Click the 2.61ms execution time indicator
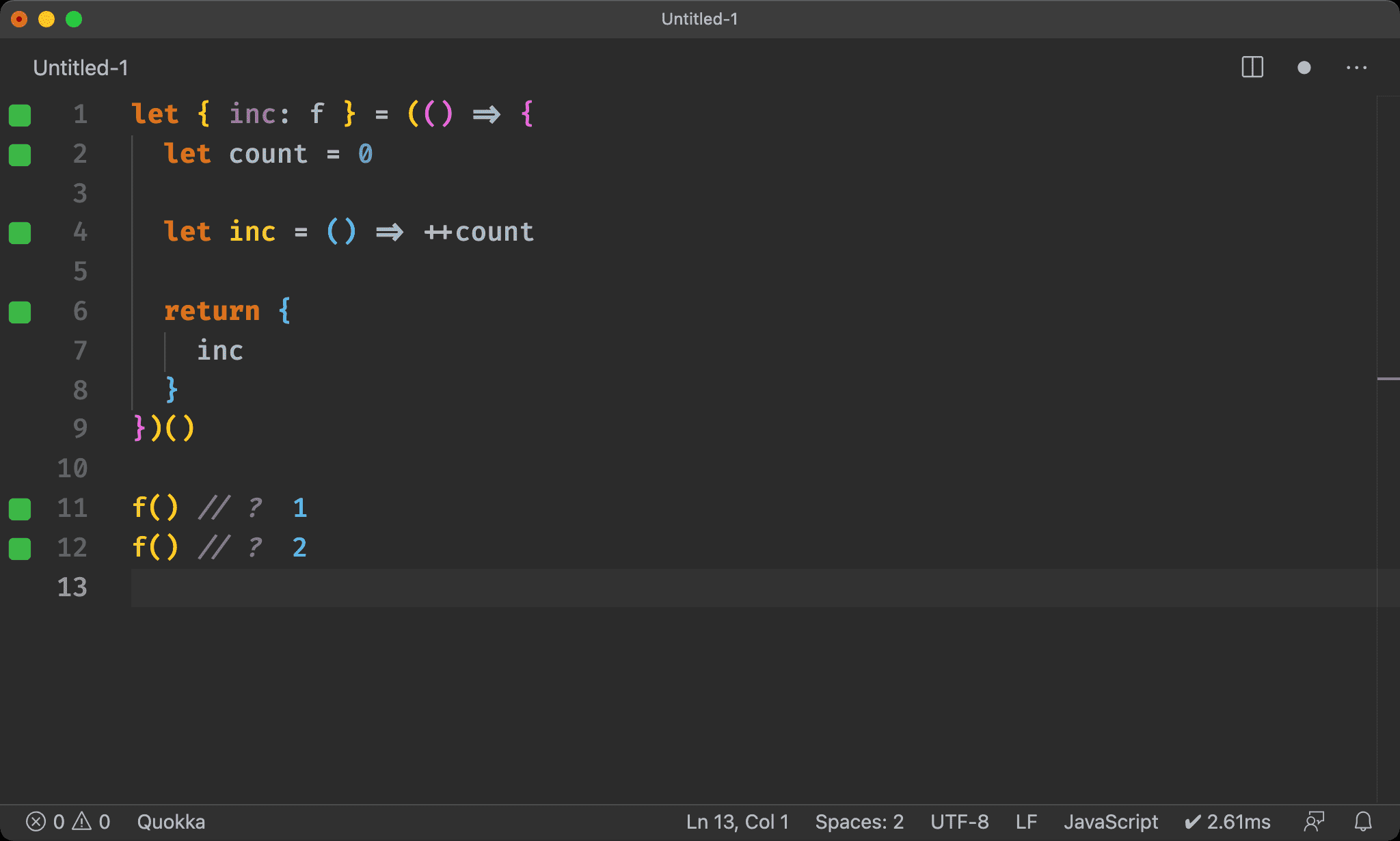 point(1228,821)
